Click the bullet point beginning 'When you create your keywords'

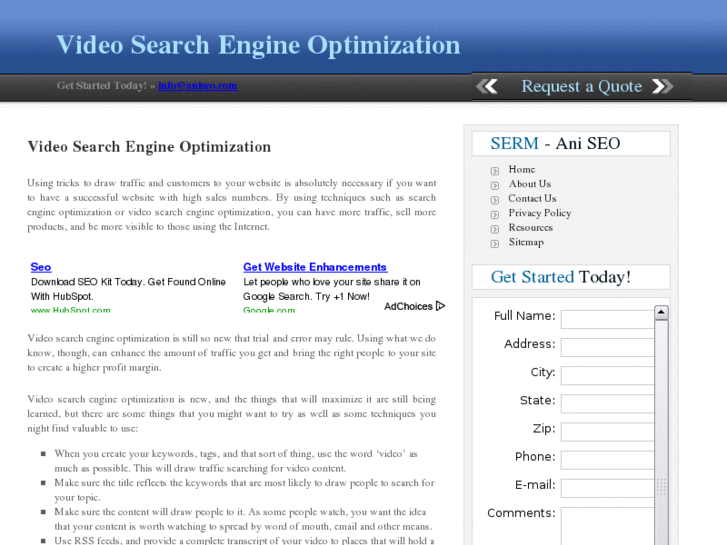tap(236, 461)
